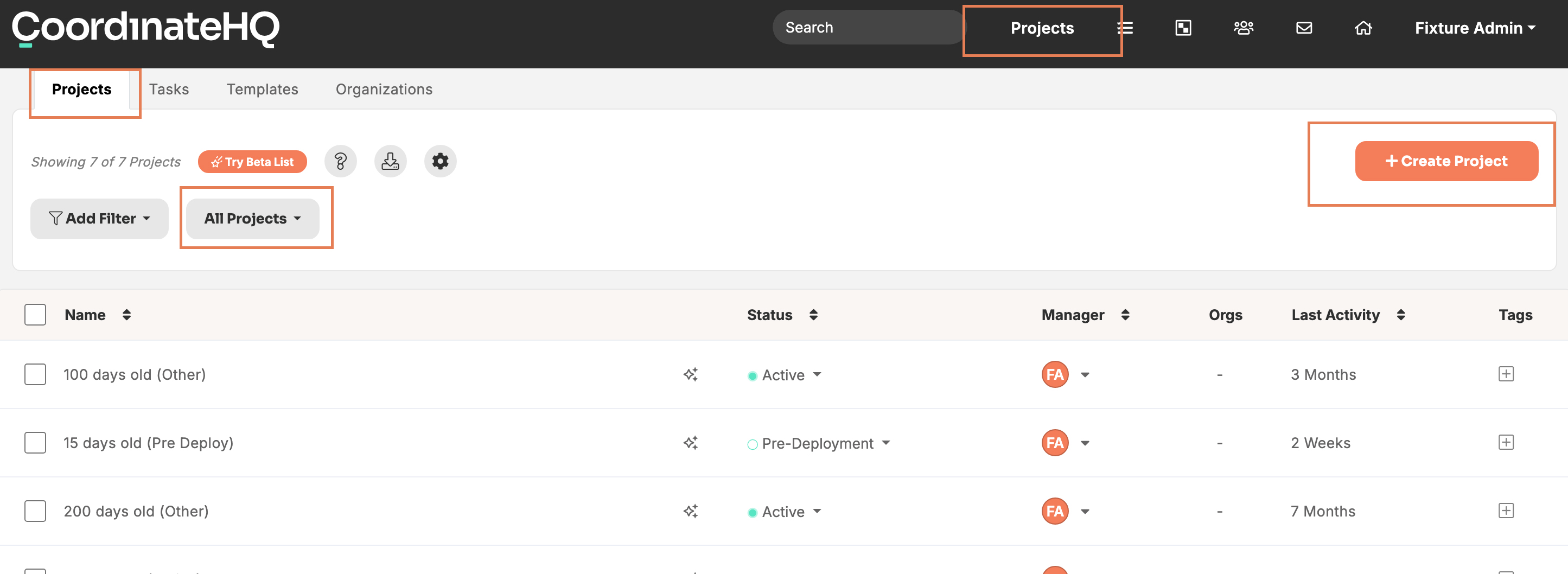
Task: Open the task list icon in header
Action: [x=1125, y=28]
